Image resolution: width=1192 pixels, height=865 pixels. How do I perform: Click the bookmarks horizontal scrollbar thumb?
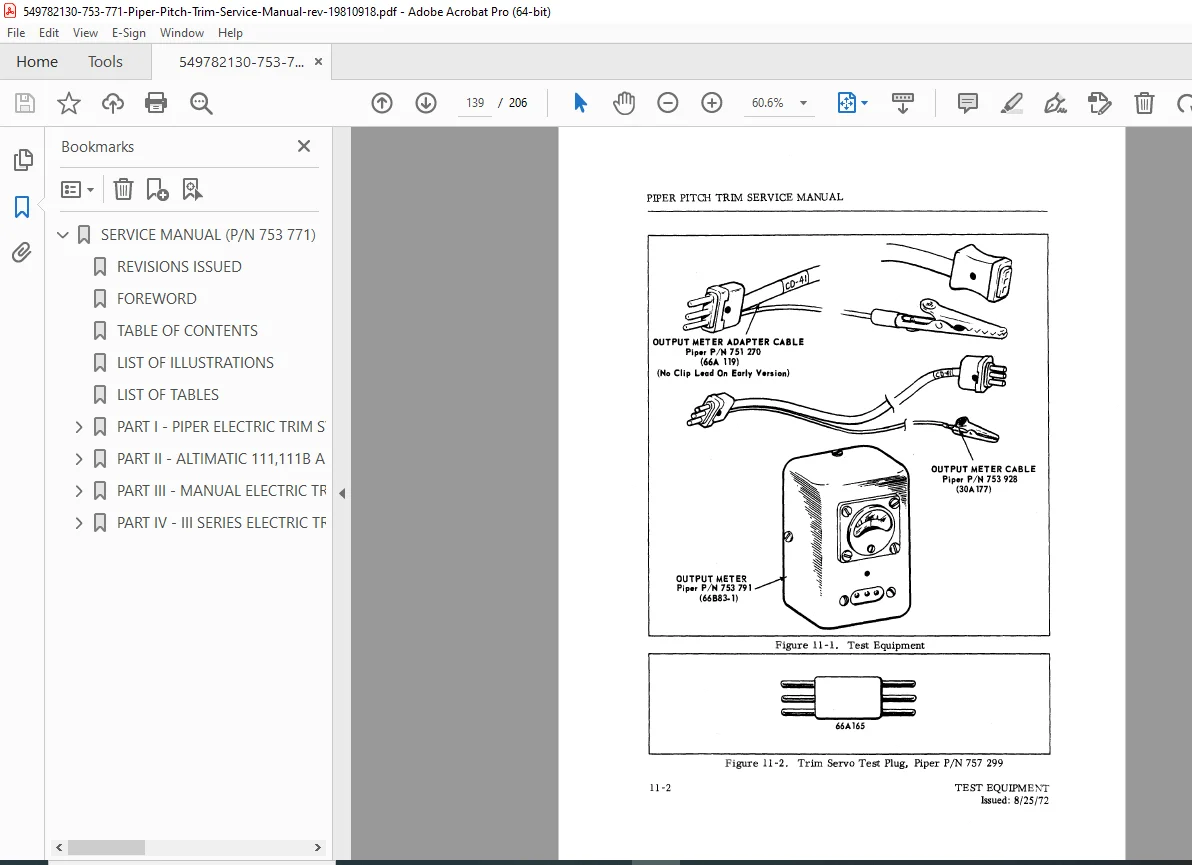(106, 847)
